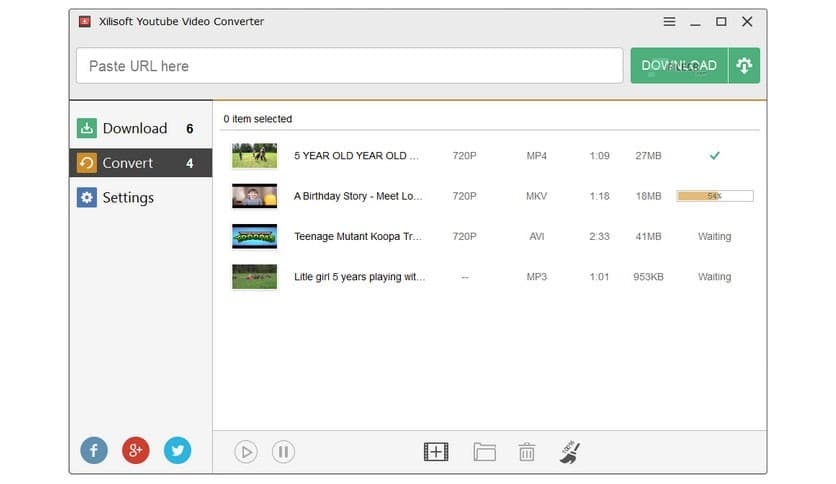Screen dimensions: 836x484
Task: Click the 1:09 duration value
Action: pos(599,156)
